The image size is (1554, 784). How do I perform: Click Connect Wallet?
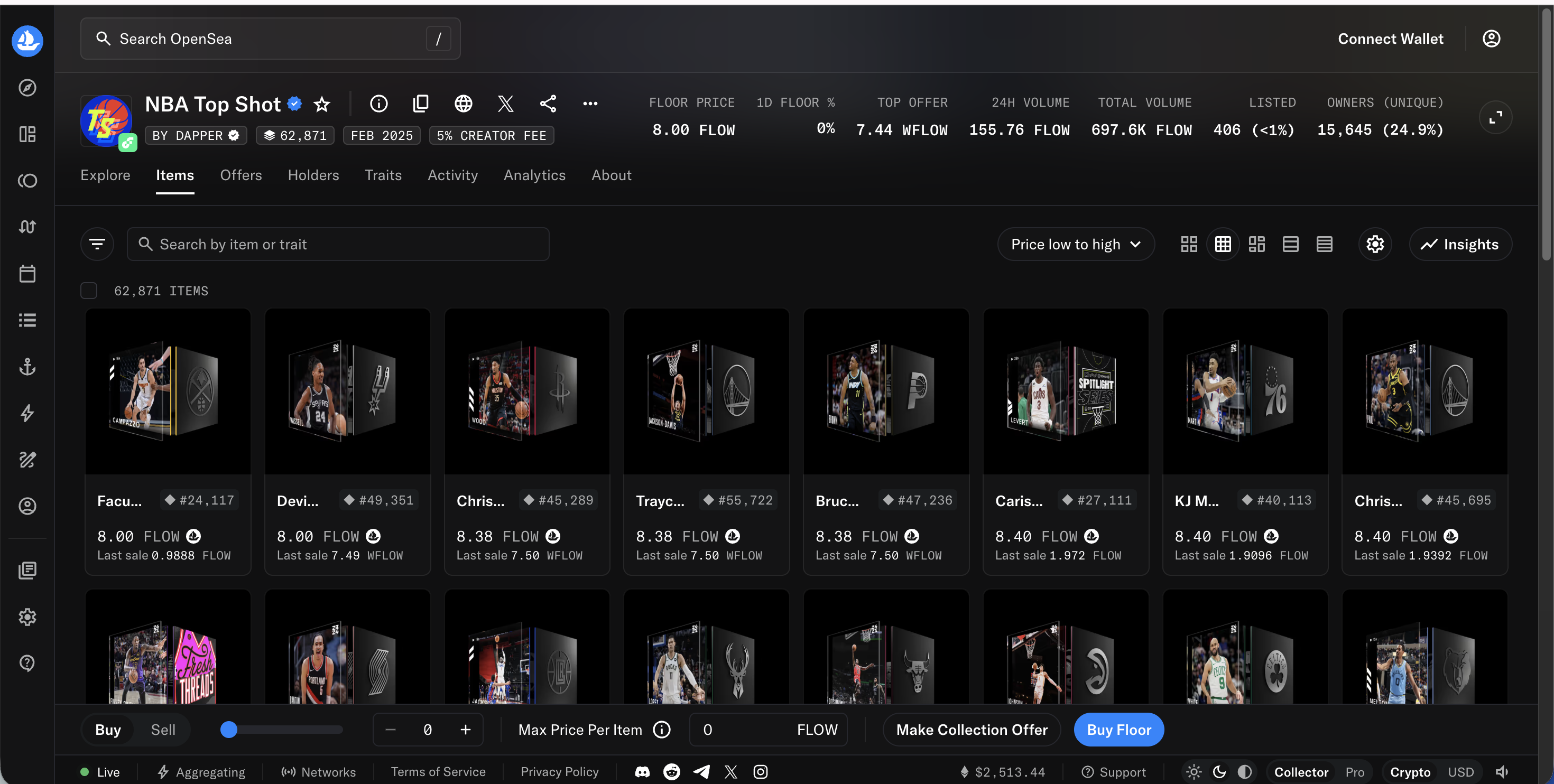1391,39
